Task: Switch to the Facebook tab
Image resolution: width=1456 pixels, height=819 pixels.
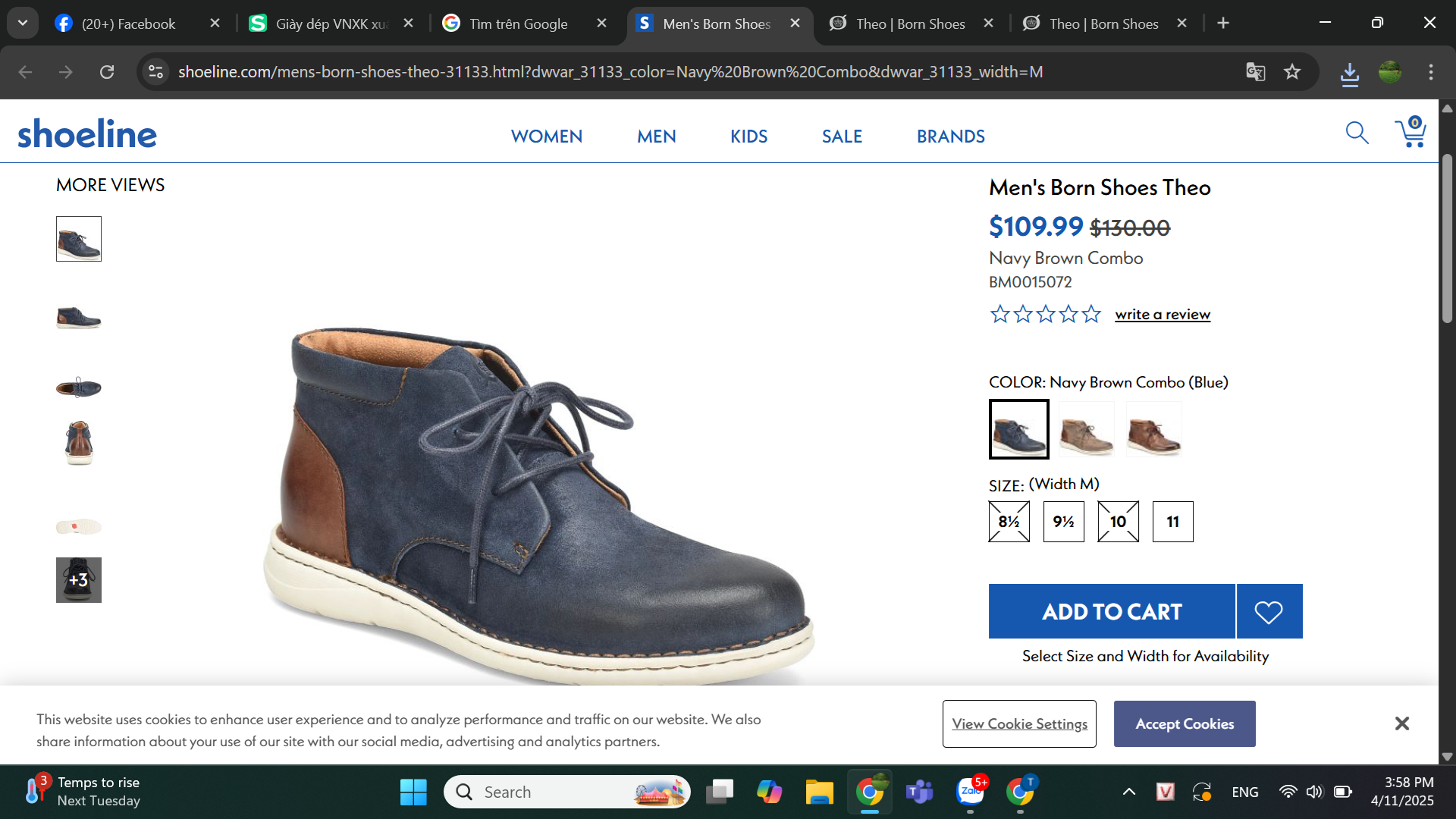Action: (x=129, y=24)
